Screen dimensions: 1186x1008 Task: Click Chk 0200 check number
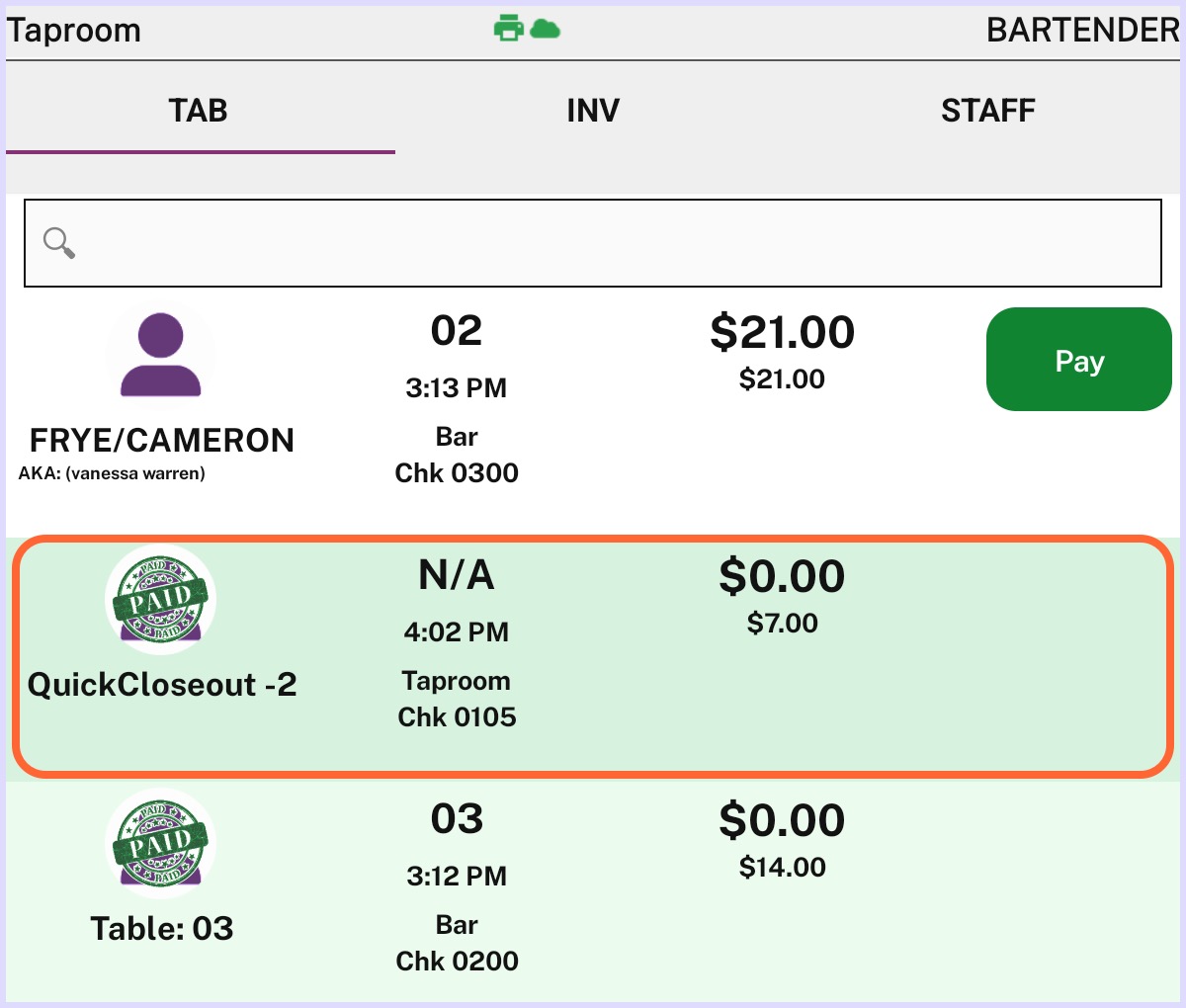[x=457, y=961]
